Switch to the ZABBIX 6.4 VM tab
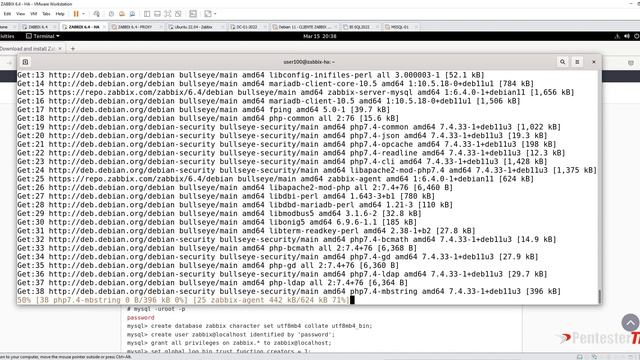The height and width of the screenshot is (360, 640). 38,27
